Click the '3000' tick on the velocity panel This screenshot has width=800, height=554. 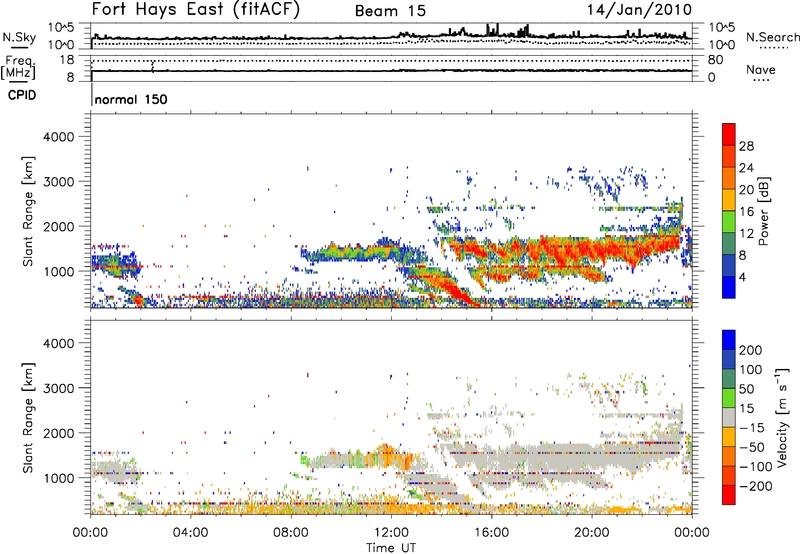pyautogui.click(x=58, y=388)
